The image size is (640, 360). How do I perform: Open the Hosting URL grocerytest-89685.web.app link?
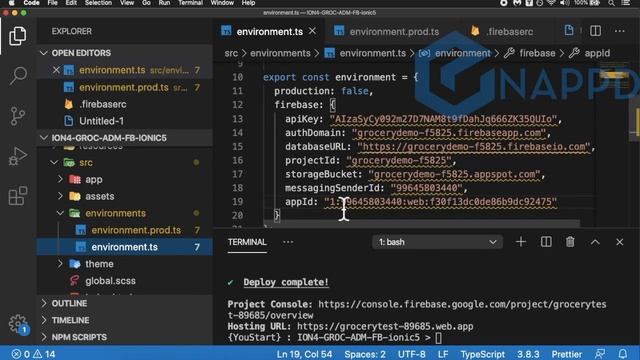pyautogui.click(x=385, y=326)
